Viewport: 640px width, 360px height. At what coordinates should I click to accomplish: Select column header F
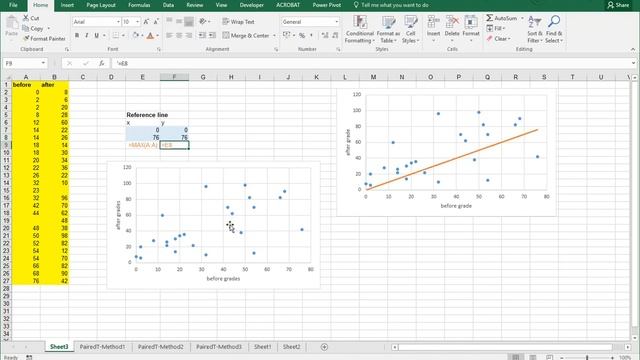point(174,77)
